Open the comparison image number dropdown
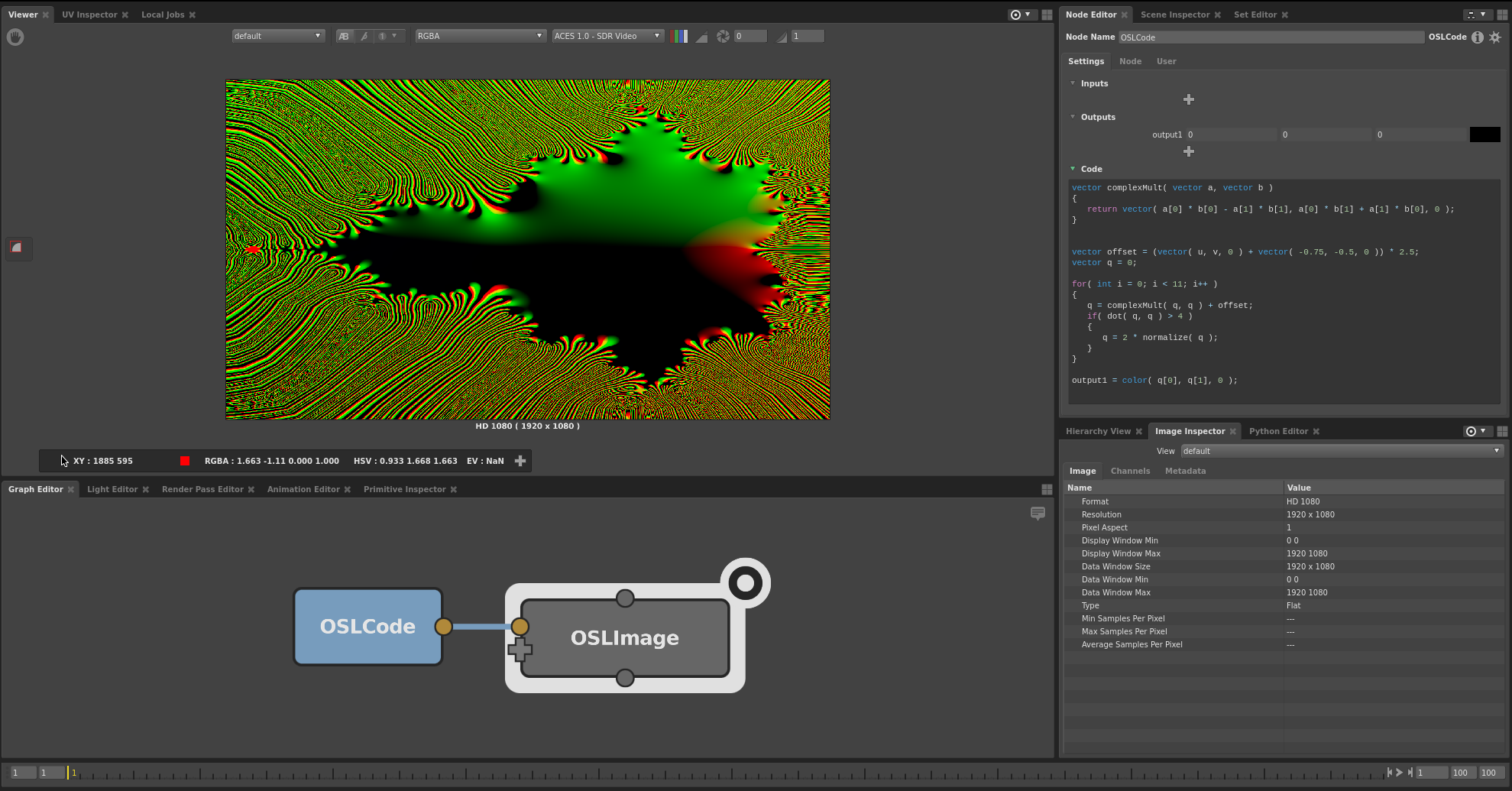The image size is (1512, 791). click(387, 36)
